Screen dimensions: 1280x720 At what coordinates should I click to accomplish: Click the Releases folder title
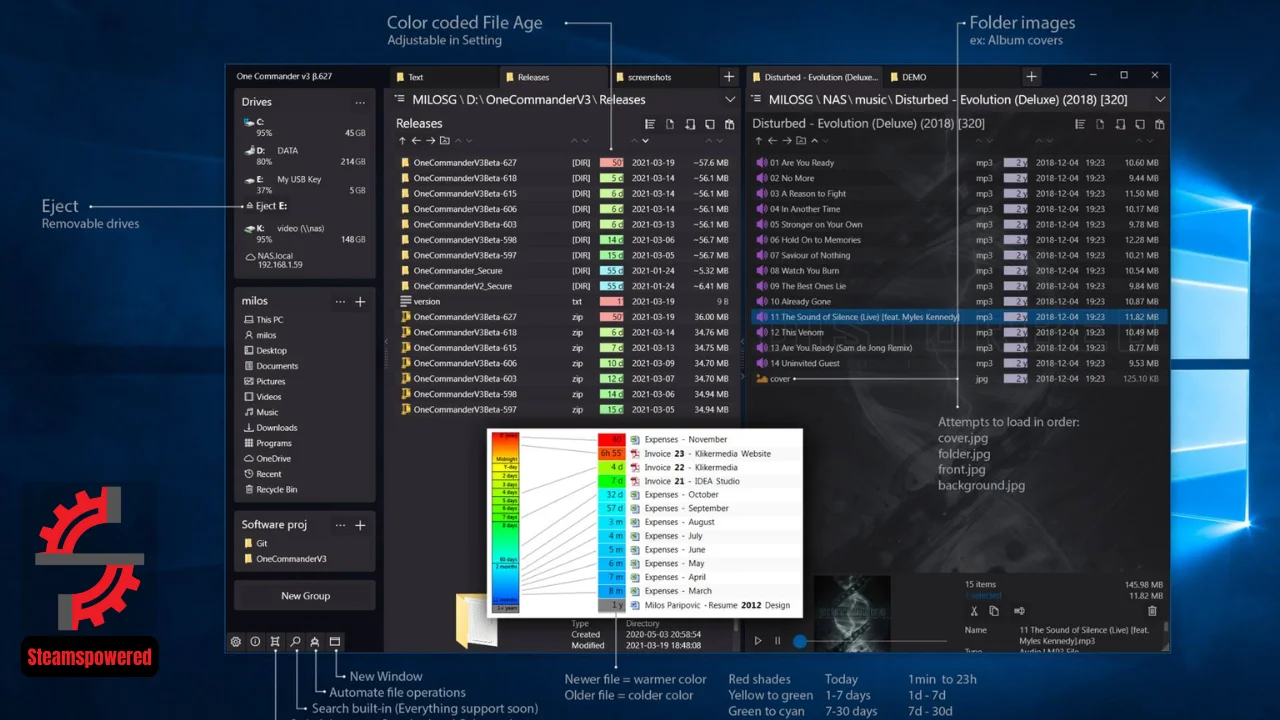[x=419, y=124]
